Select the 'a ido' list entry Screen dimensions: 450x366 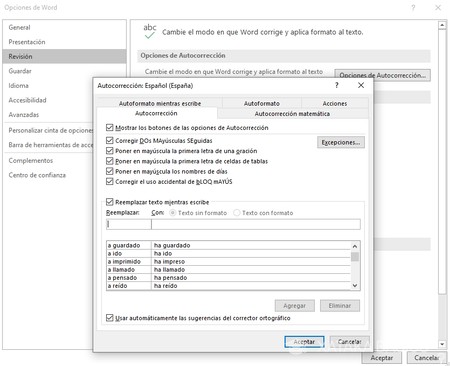tap(228, 253)
